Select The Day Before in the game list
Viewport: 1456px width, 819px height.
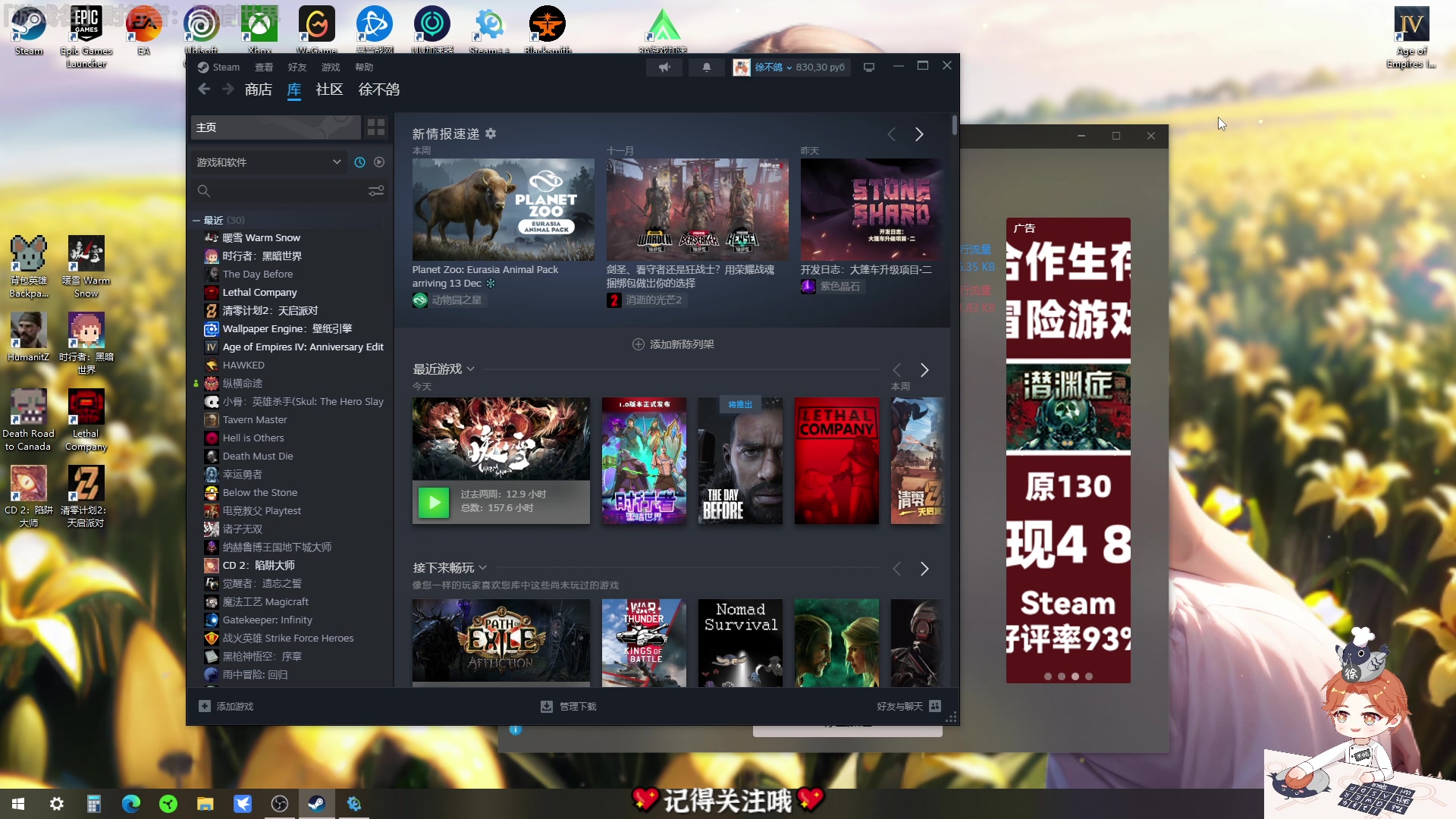click(257, 274)
